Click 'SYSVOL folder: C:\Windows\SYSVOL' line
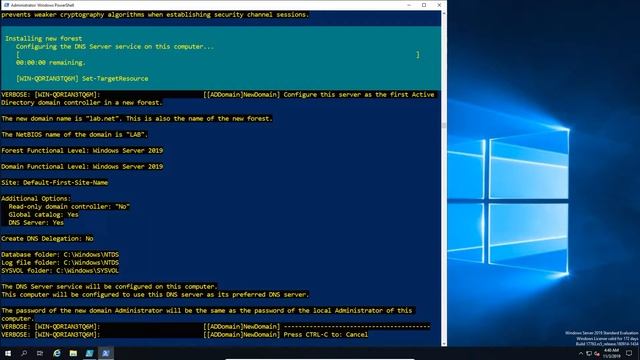 (60, 271)
